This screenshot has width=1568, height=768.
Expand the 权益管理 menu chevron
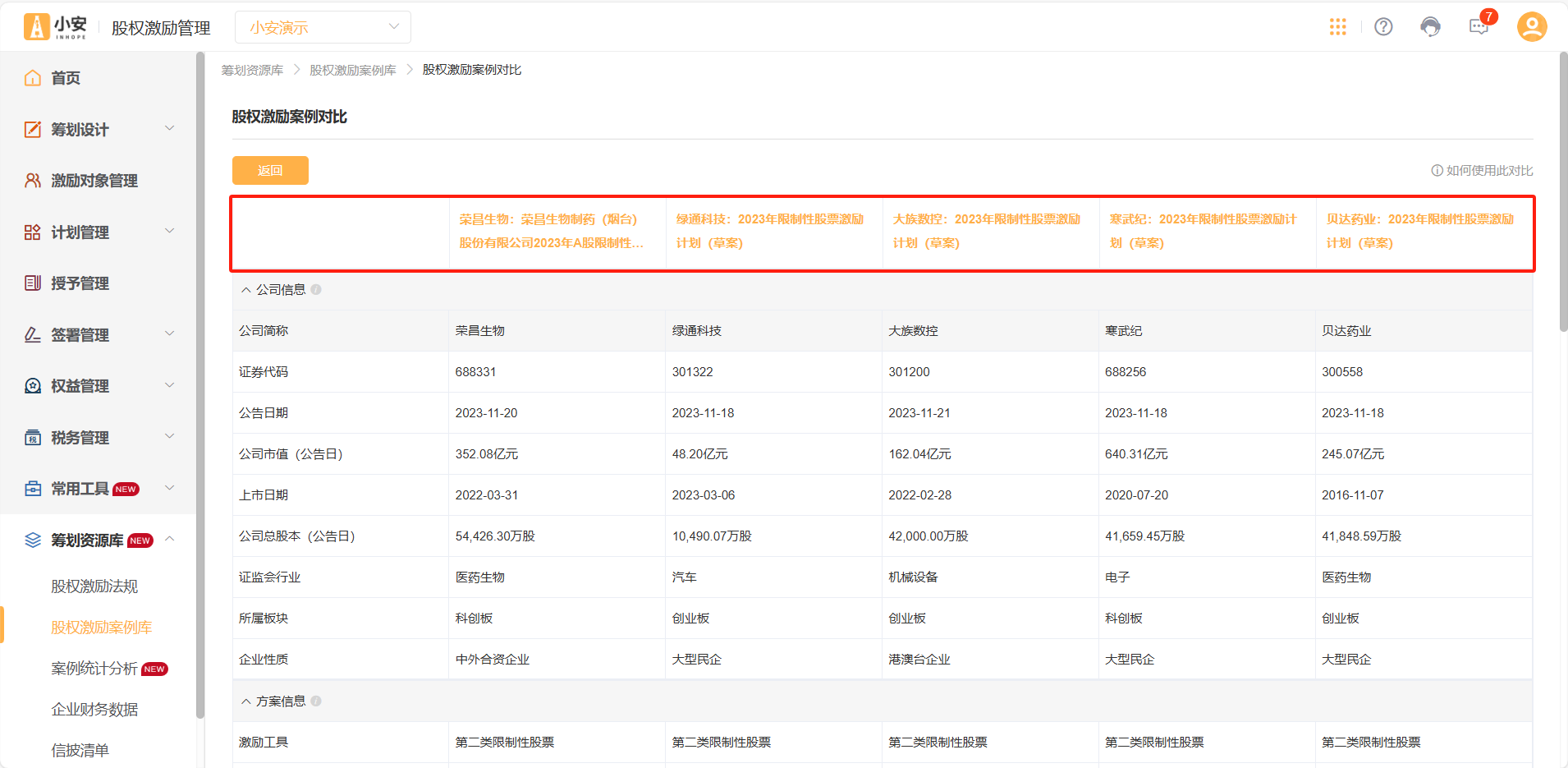coord(170,384)
